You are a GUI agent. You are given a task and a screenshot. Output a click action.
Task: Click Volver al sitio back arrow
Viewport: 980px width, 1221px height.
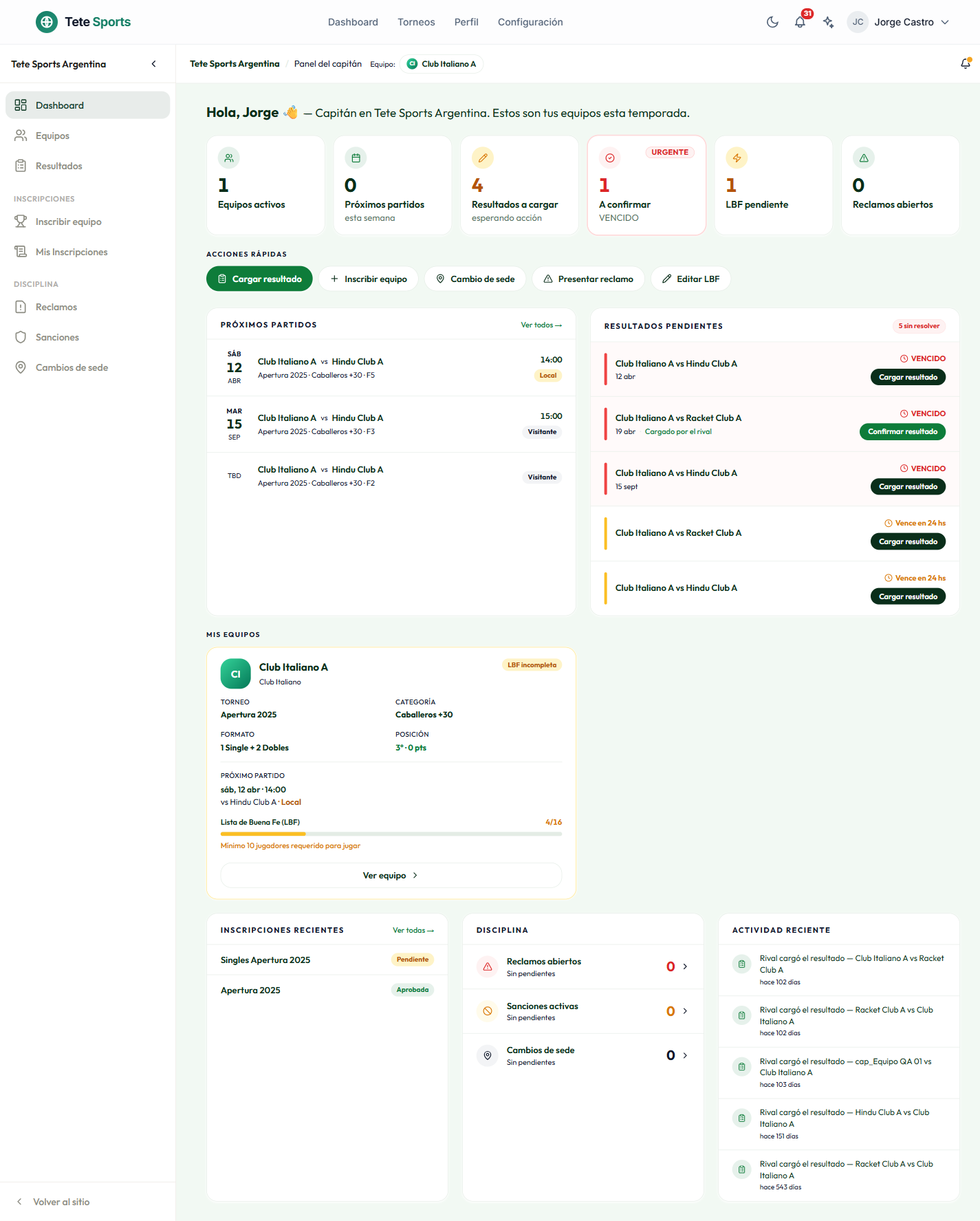19,1202
